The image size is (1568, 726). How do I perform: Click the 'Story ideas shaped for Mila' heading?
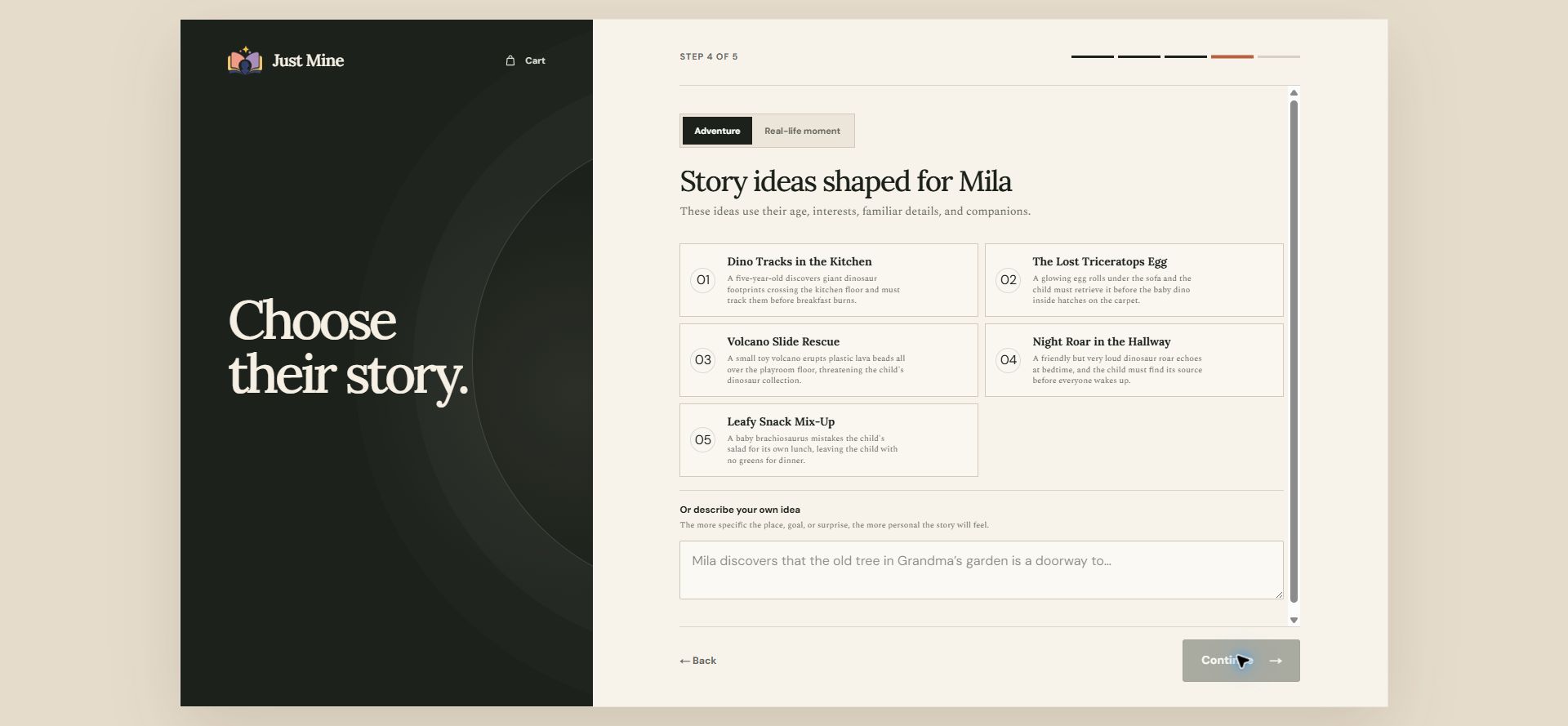click(x=845, y=181)
